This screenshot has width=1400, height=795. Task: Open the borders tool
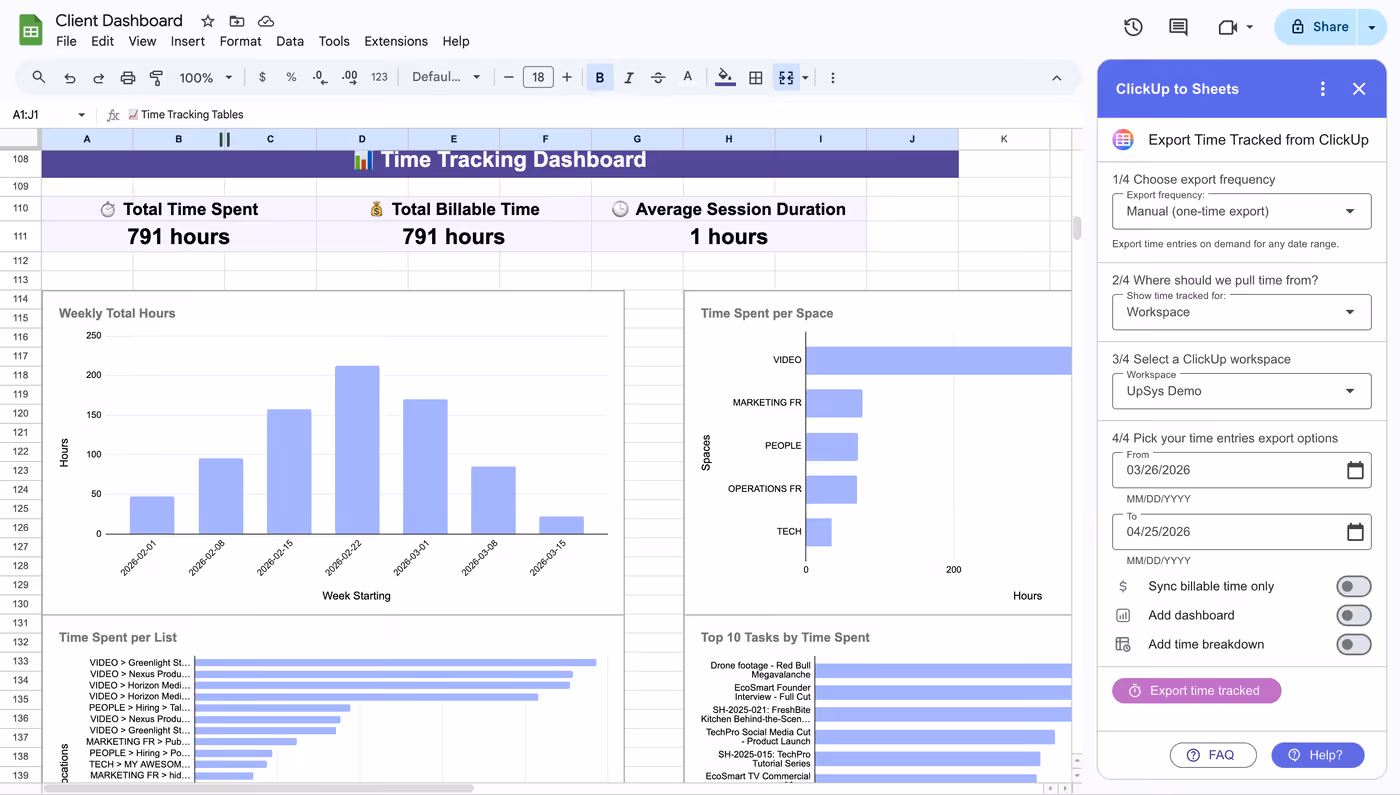[756, 77]
